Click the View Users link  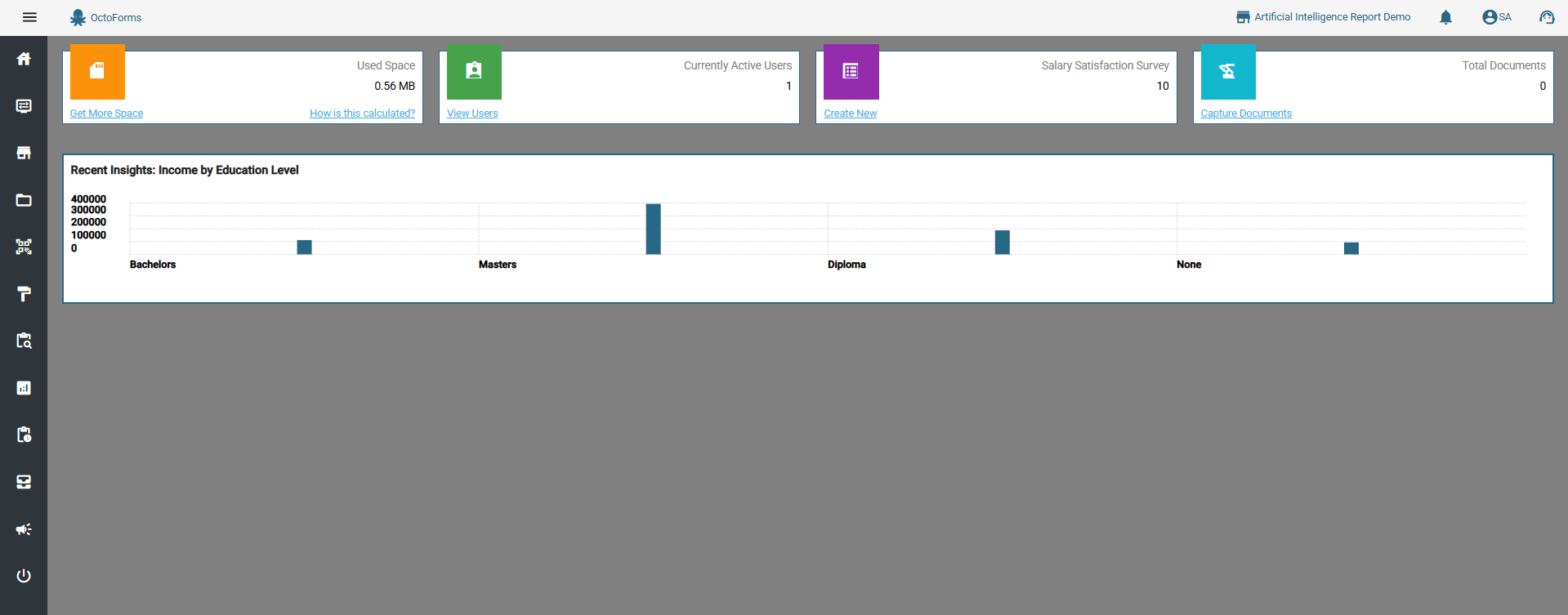click(472, 114)
